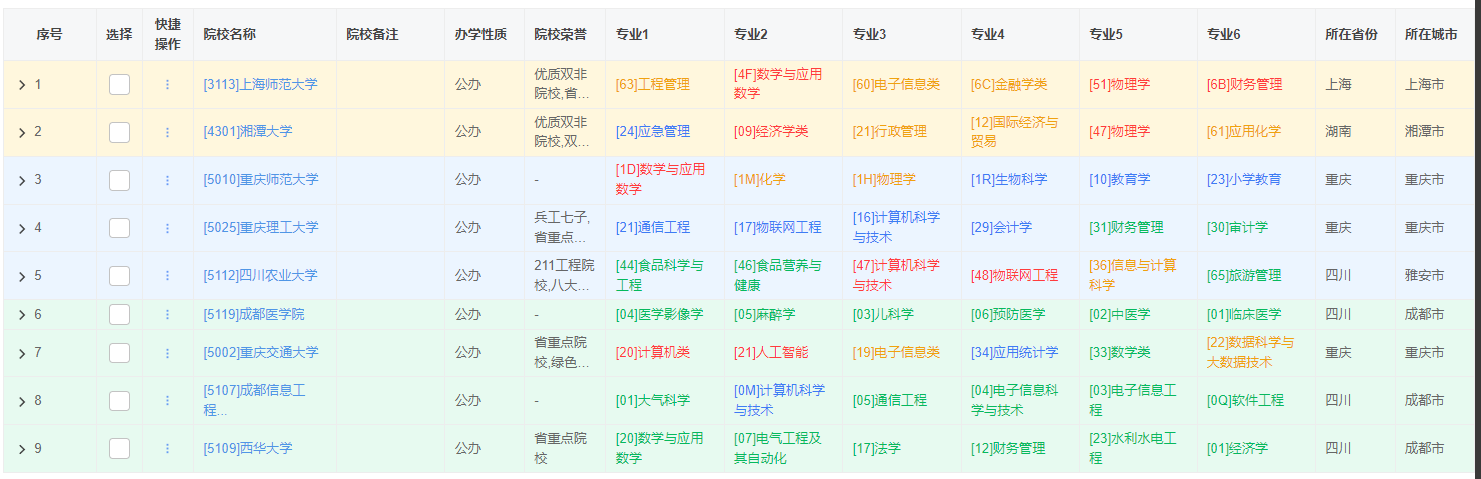1481x479 pixels.
Task: Open quick actions menu for 湘潭大学 row
Action: click(167, 132)
